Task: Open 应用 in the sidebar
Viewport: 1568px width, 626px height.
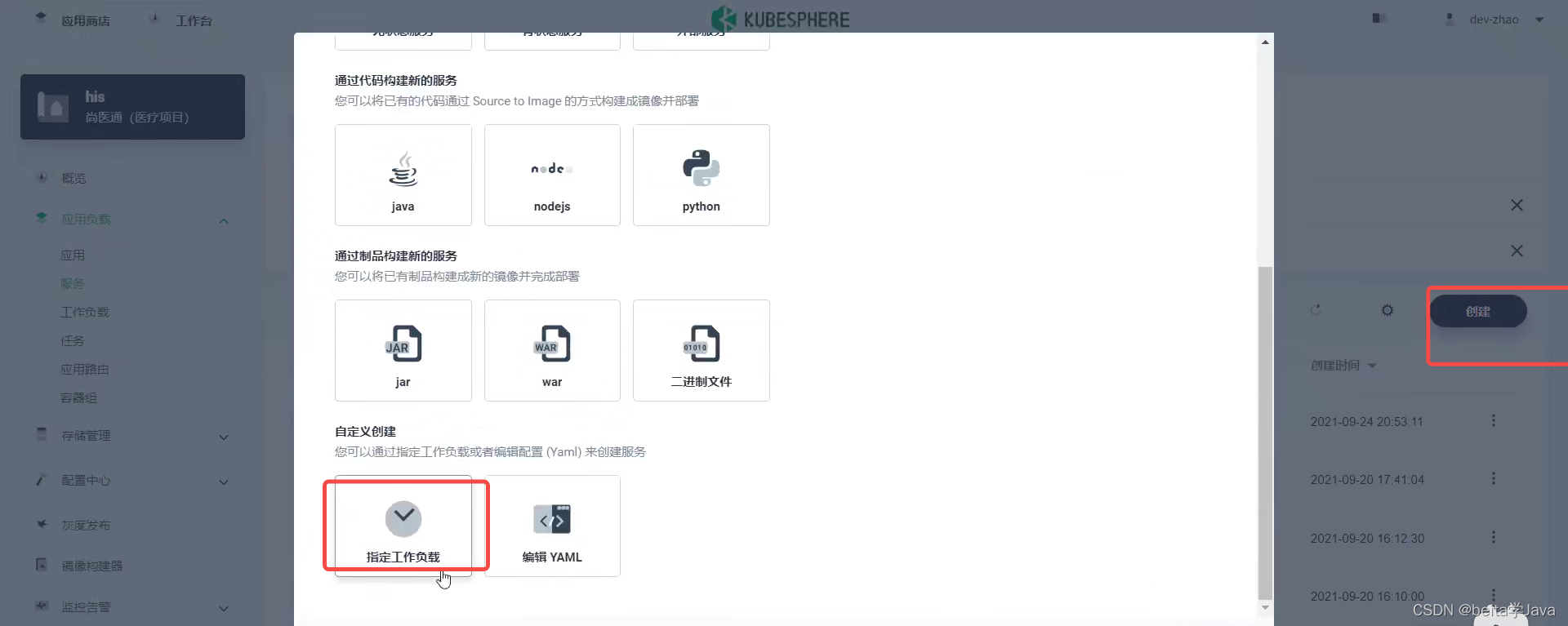Action: [x=73, y=255]
